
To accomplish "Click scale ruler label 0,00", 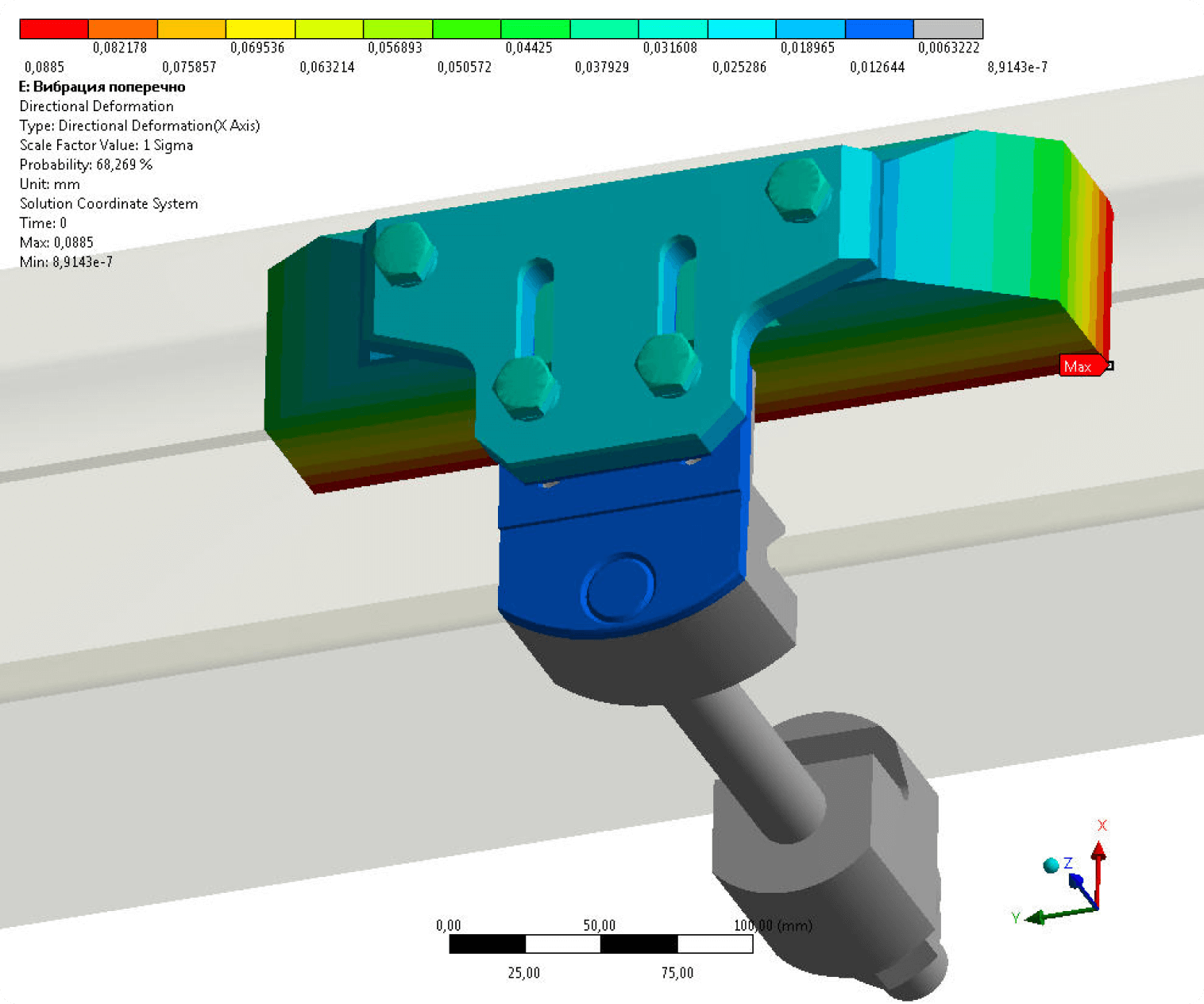I will coord(449,925).
